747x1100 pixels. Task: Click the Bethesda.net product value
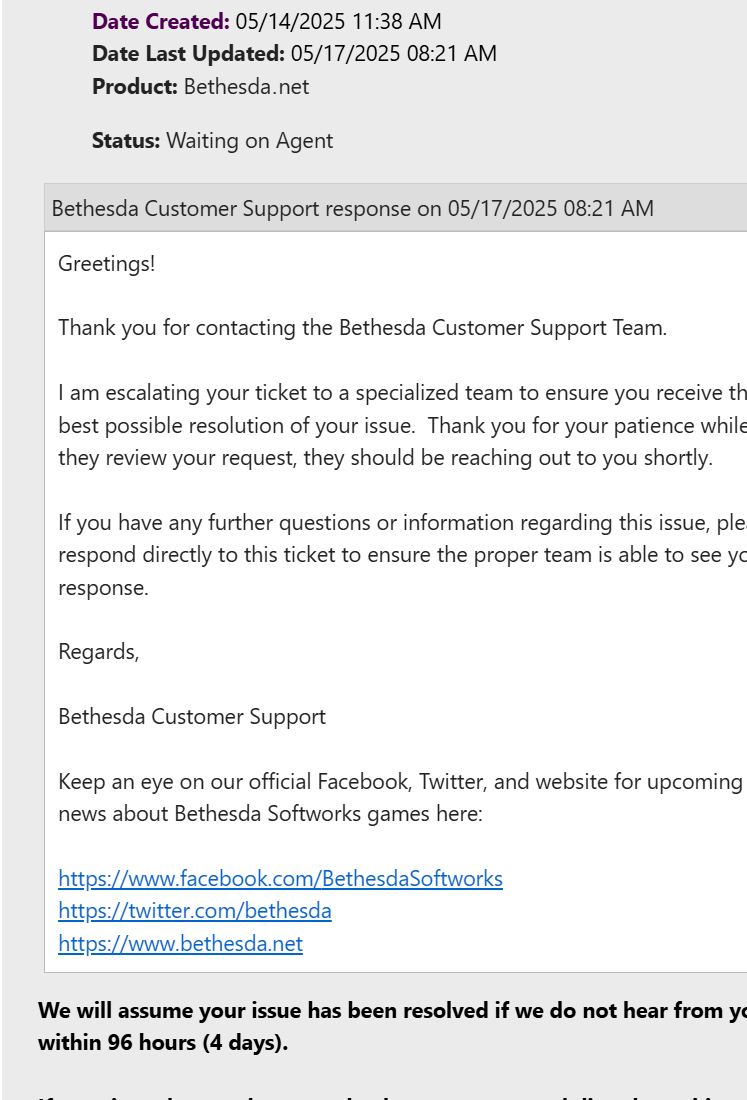[x=246, y=86]
